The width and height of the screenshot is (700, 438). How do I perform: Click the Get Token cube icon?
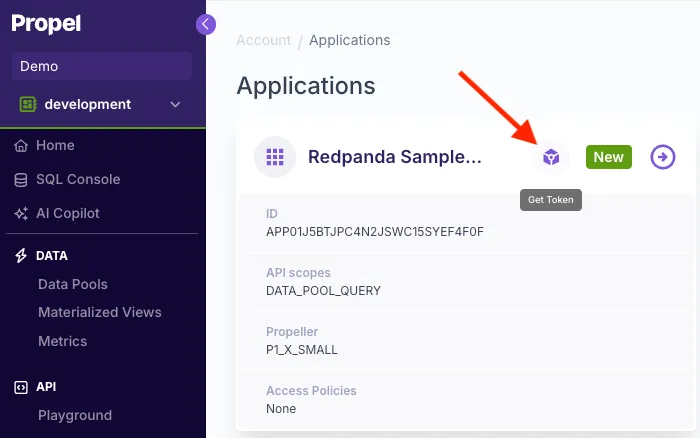click(x=551, y=157)
